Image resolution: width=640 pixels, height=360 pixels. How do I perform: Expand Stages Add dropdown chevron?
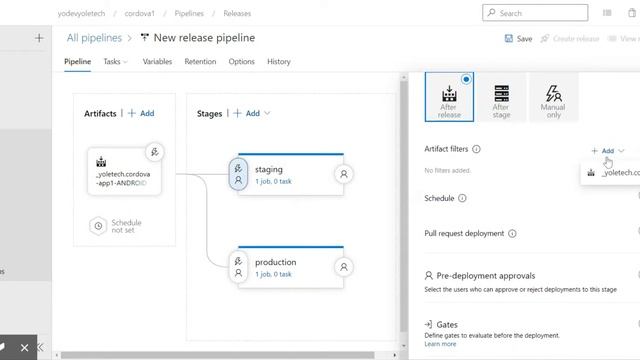point(267,113)
